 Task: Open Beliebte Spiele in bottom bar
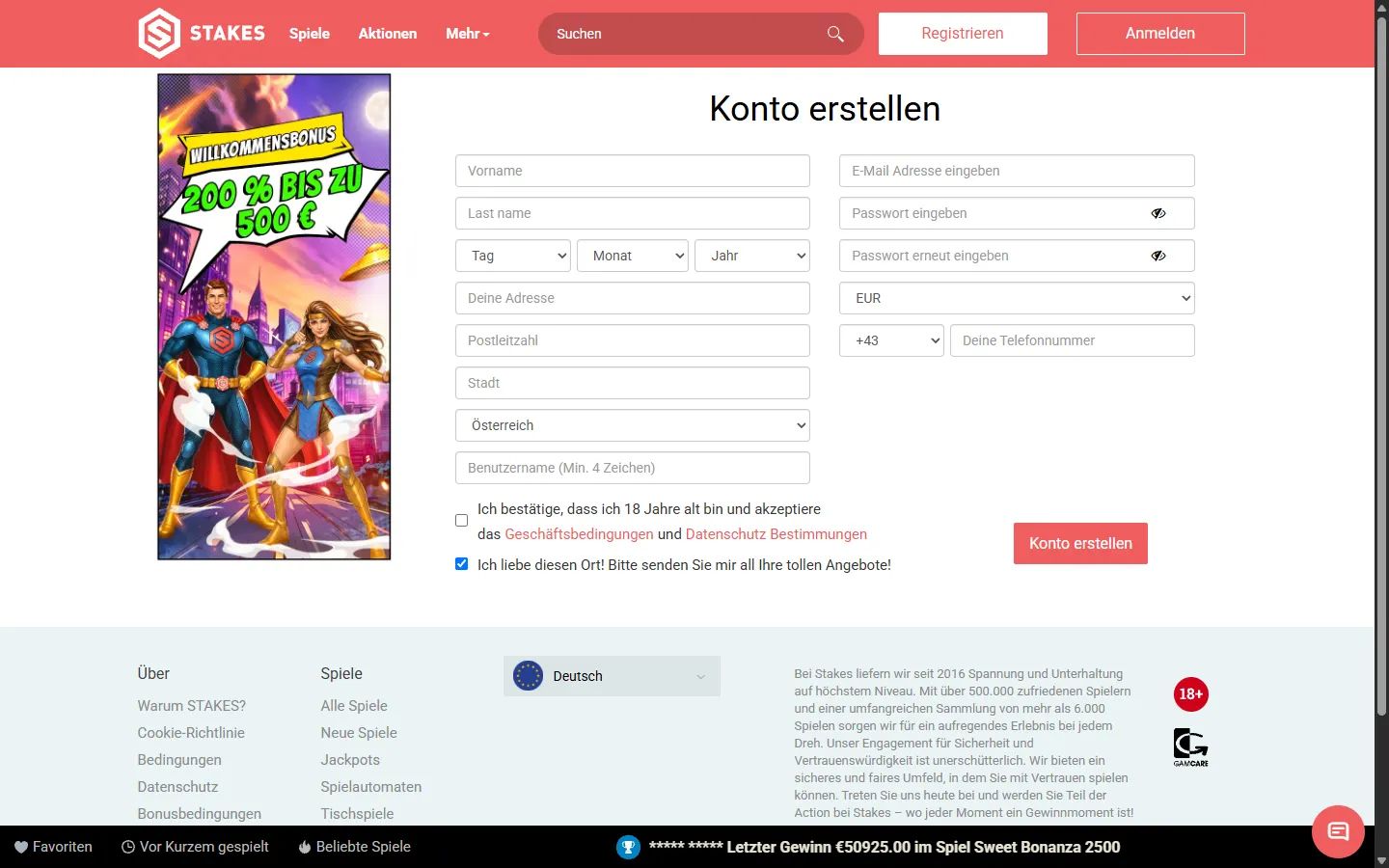click(x=355, y=847)
